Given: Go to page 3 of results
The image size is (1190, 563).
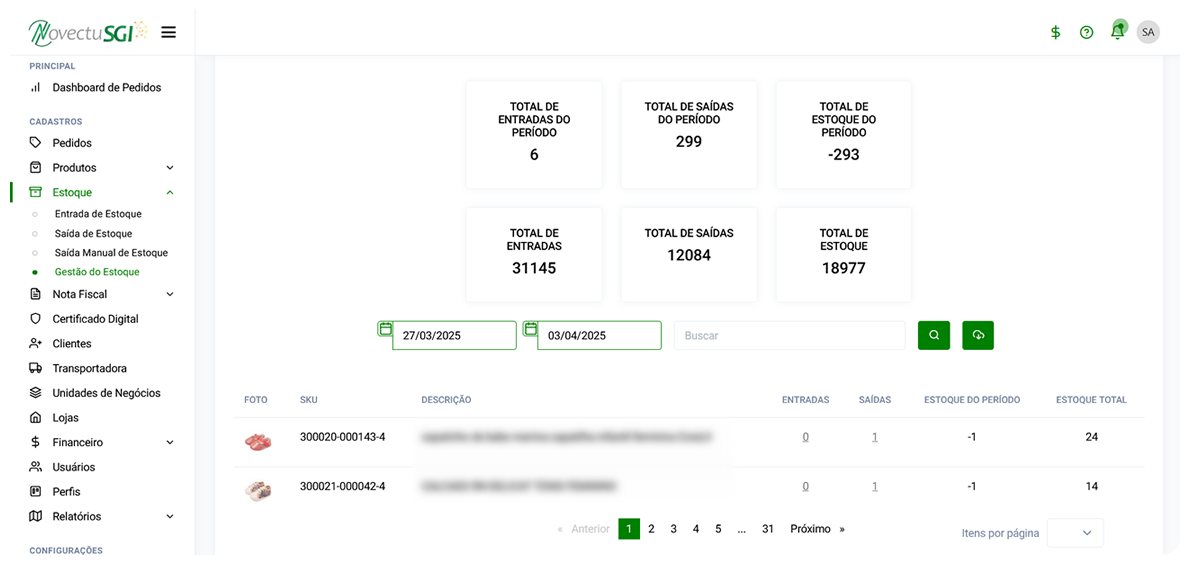Looking at the screenshot, I should pyautogui.click(x=673, y=529).
